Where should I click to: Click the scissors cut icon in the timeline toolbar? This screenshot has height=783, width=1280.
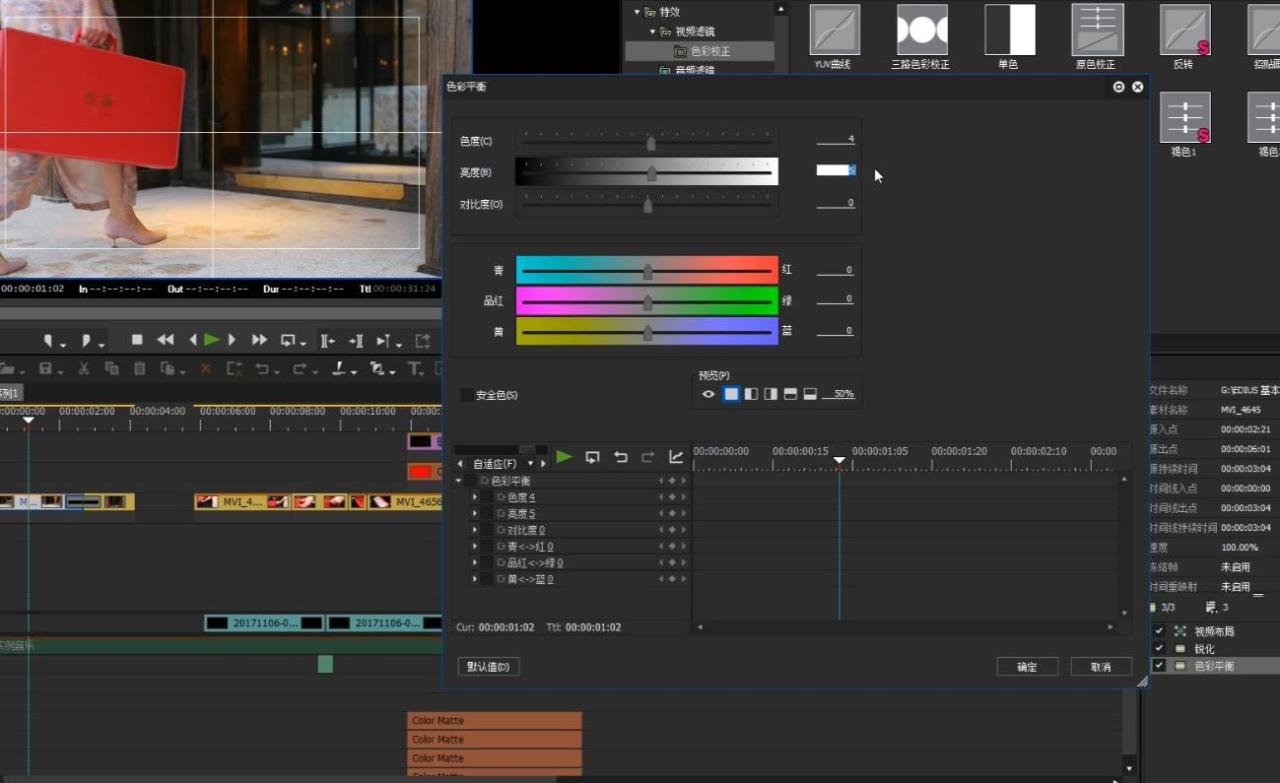tap(84, 369)
